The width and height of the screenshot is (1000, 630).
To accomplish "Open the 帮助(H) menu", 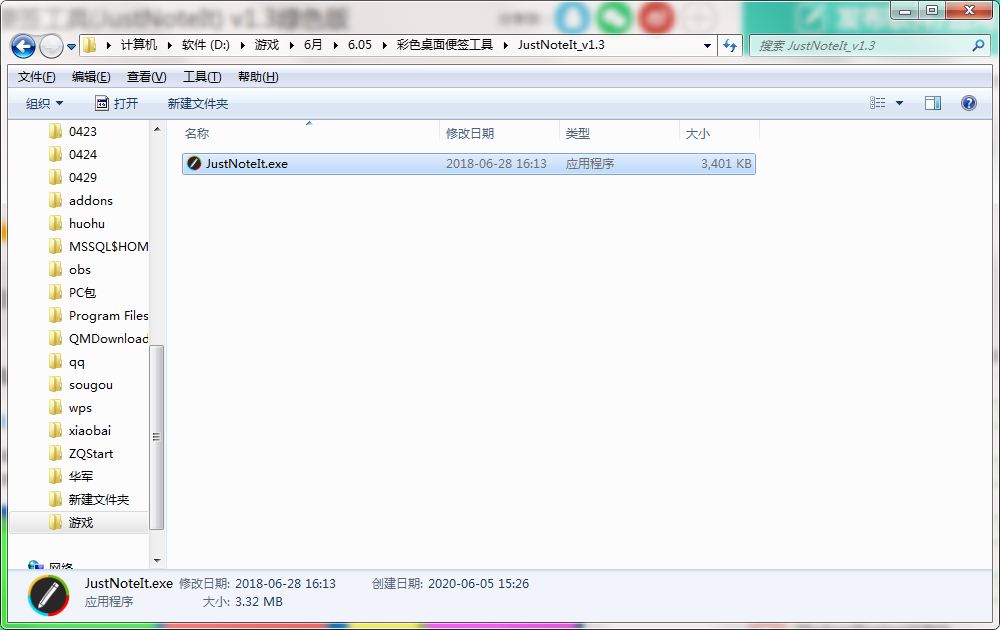I will 258,77.
